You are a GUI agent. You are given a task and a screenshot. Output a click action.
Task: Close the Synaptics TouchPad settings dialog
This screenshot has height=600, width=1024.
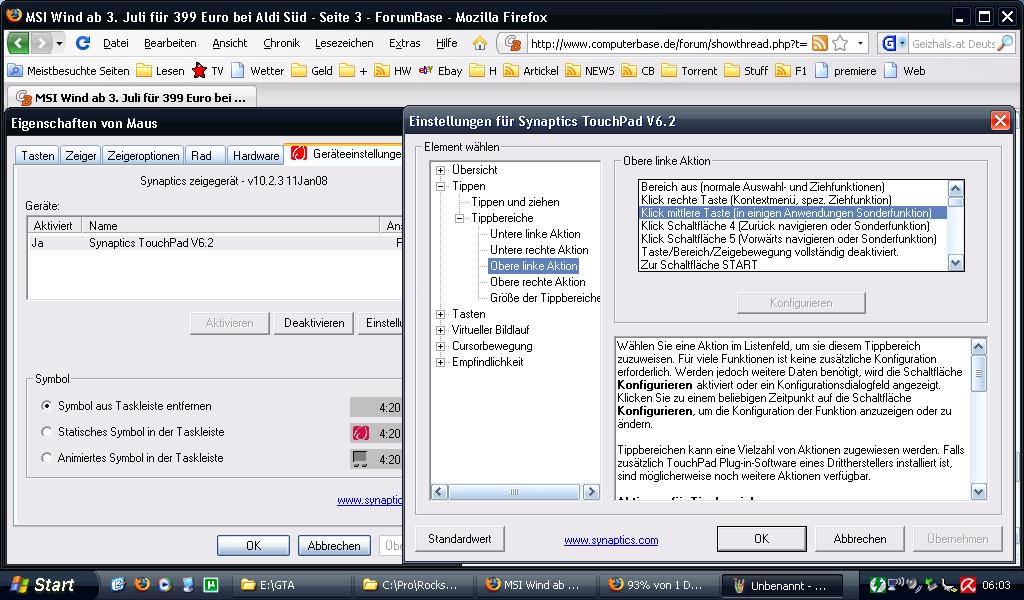click(x=1000, y=121)
